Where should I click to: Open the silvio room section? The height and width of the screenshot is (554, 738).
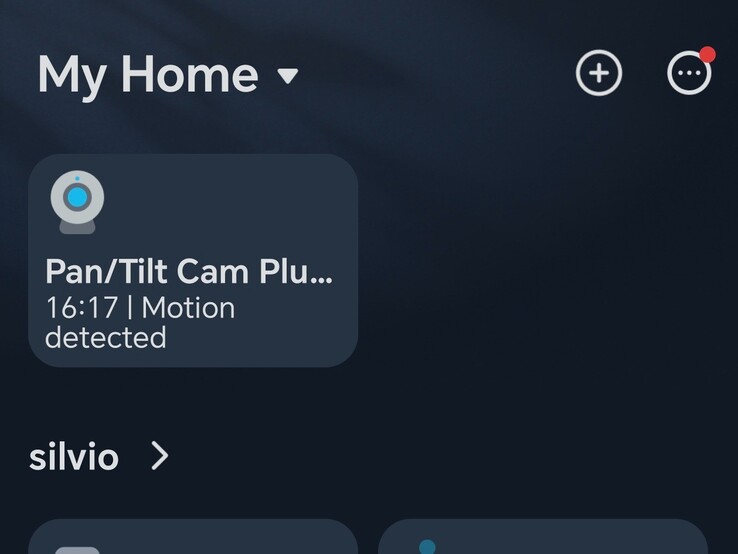(74, 457)
